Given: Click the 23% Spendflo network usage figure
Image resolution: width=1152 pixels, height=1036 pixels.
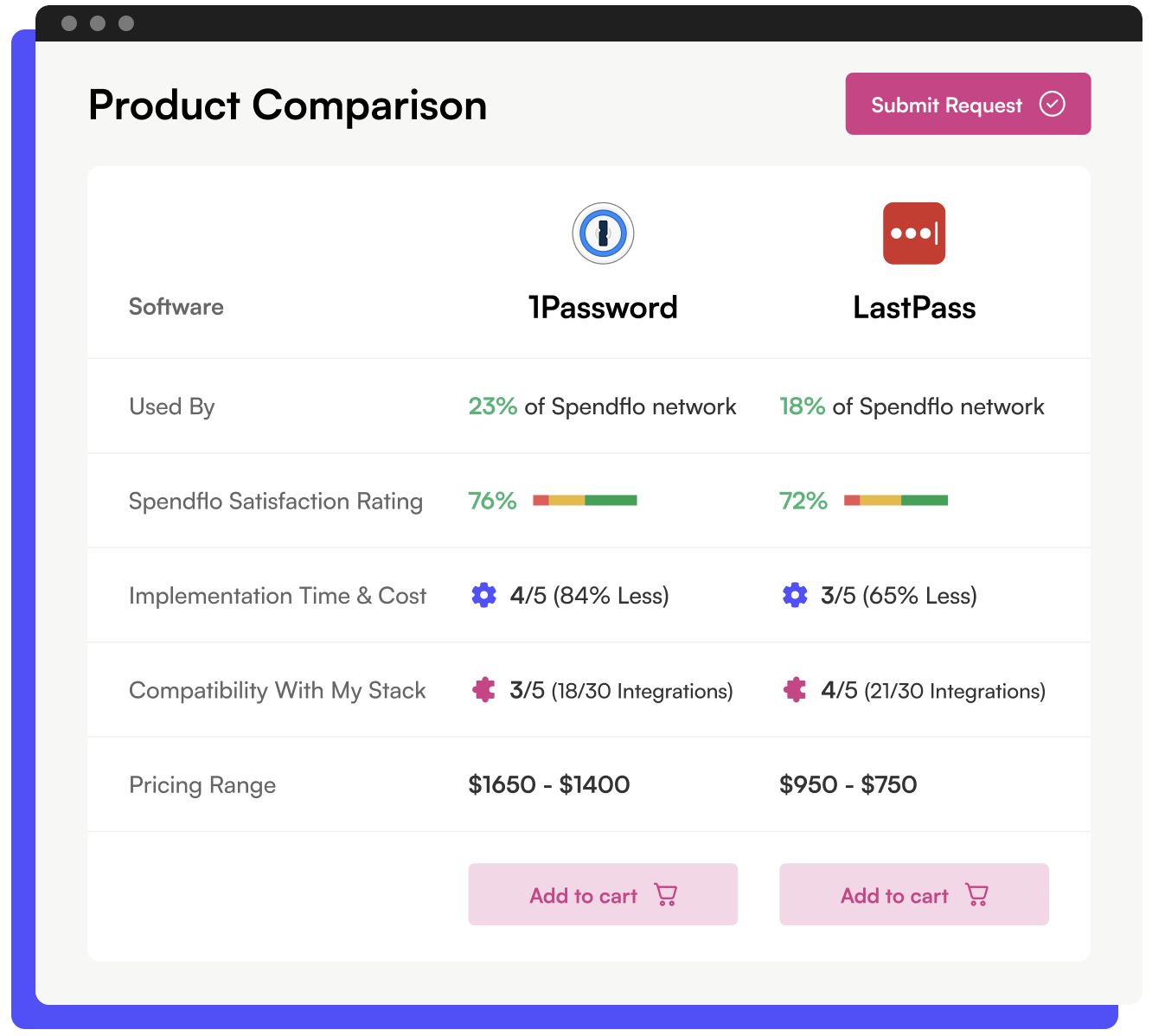Looking at the screenshot, I should (492, 406).
